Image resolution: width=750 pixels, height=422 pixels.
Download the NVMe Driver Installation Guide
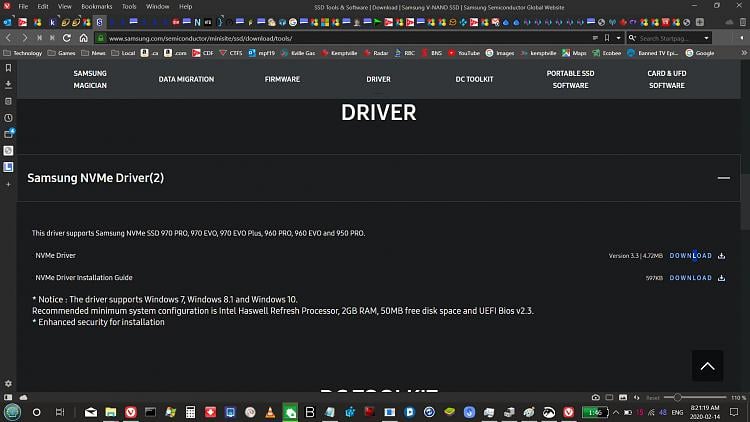[691, 278]
